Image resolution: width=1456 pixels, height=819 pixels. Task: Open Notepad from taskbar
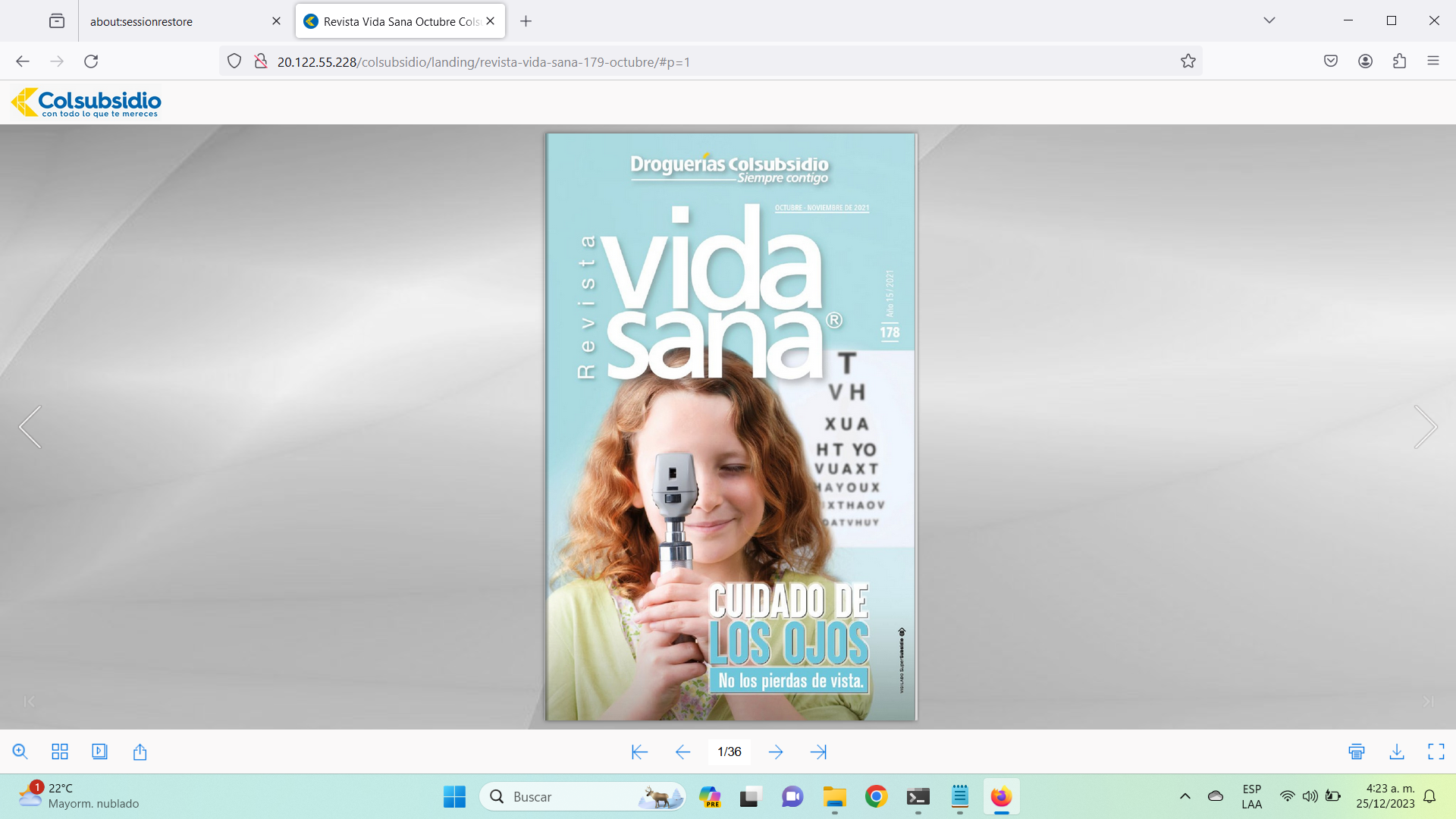coord(960,797)
